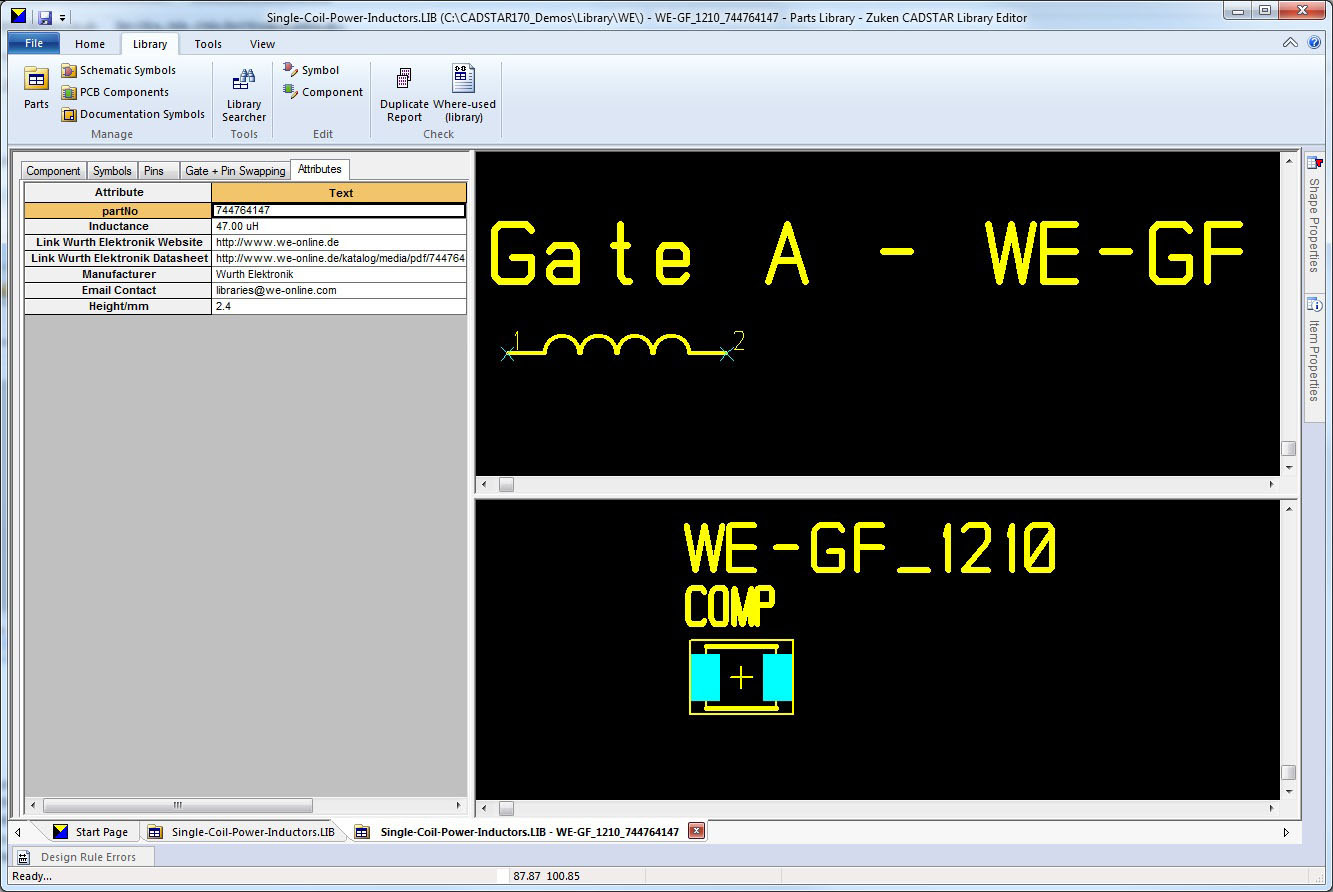
Task: Select the partNo attribute row header
Action: 118,211
